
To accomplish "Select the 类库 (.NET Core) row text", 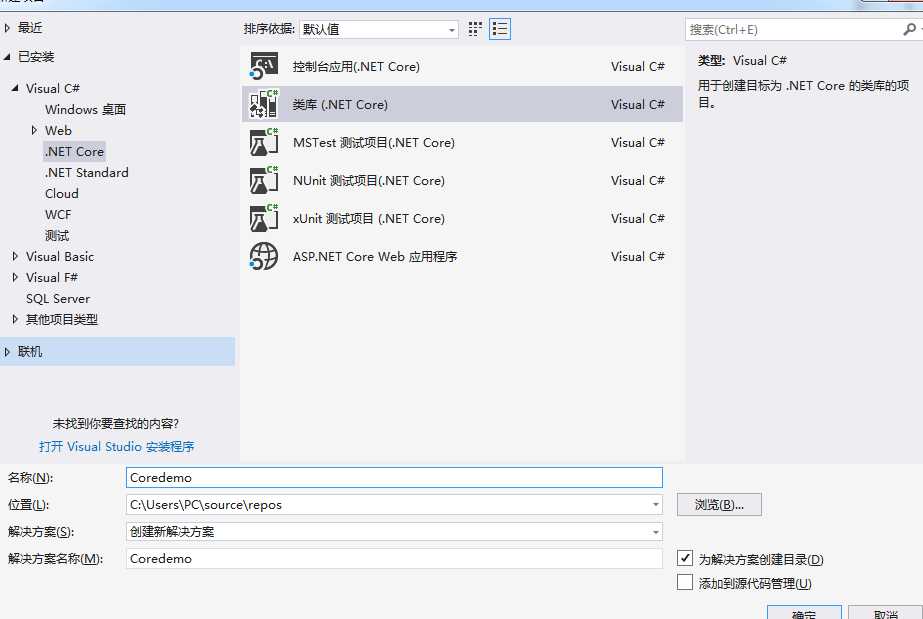I will coord(340,105).
